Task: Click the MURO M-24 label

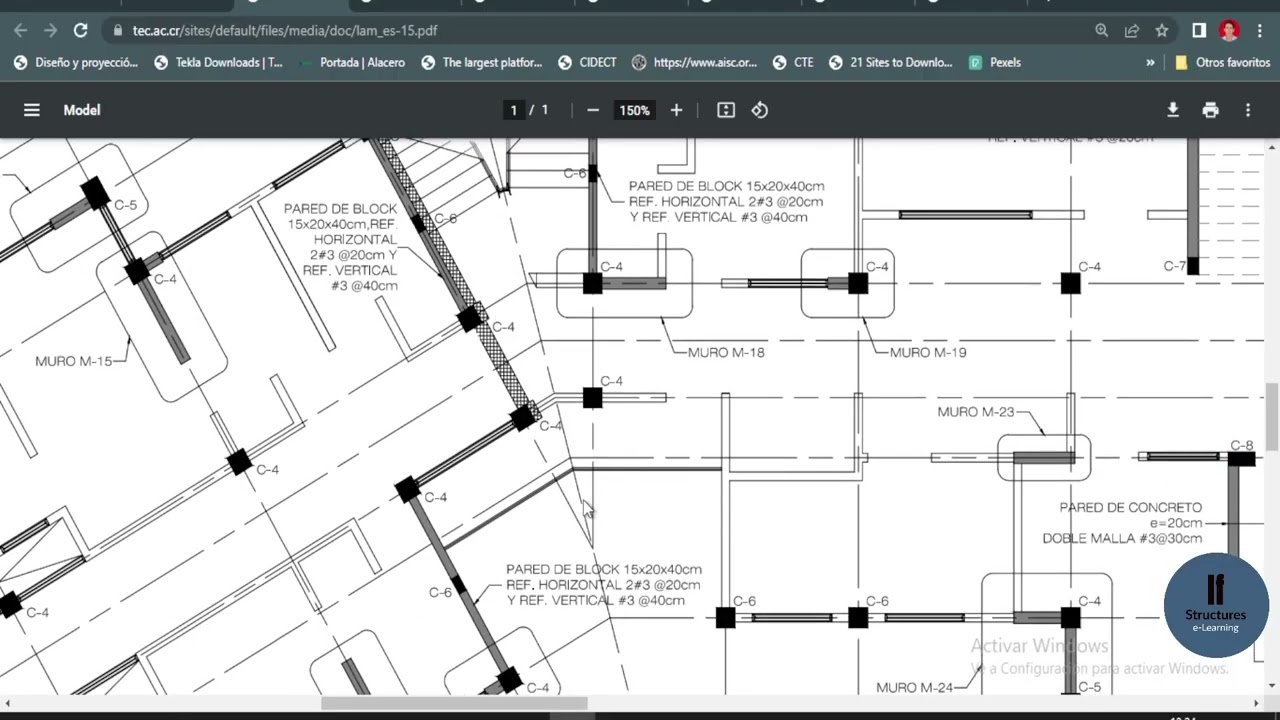Action: pyautogui.click(x=914, y=687)
